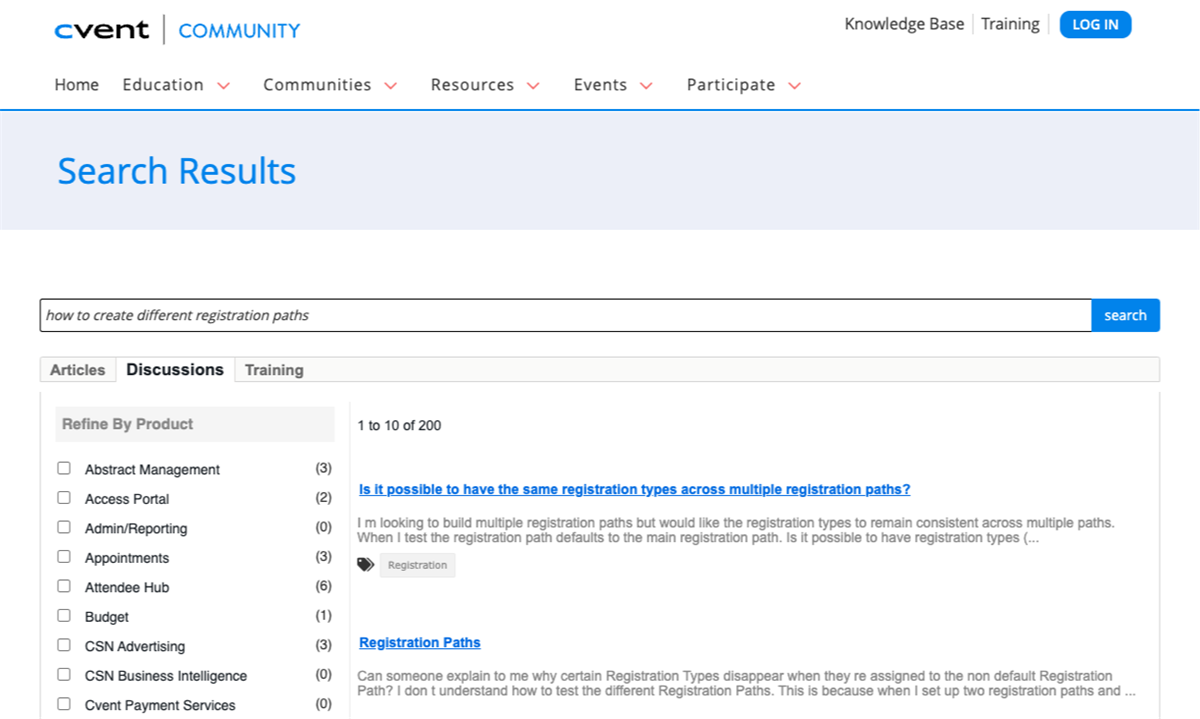The image size is (1200, 719).
Task: Click the tag icon beside the Registration label
Action: point(366,564)
